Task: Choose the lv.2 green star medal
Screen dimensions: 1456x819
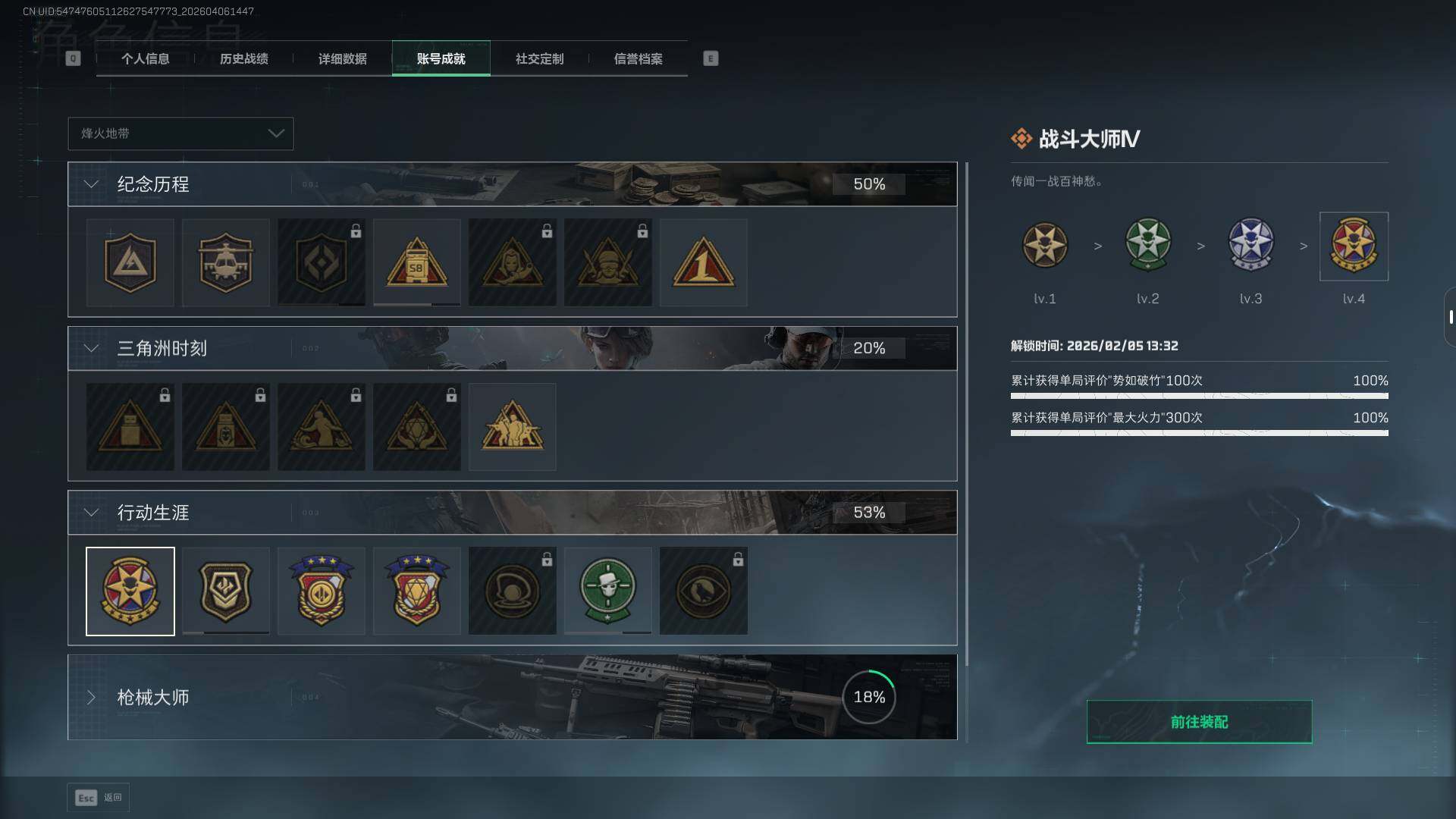Action: pyautogui.click(x=1147, y=246)
